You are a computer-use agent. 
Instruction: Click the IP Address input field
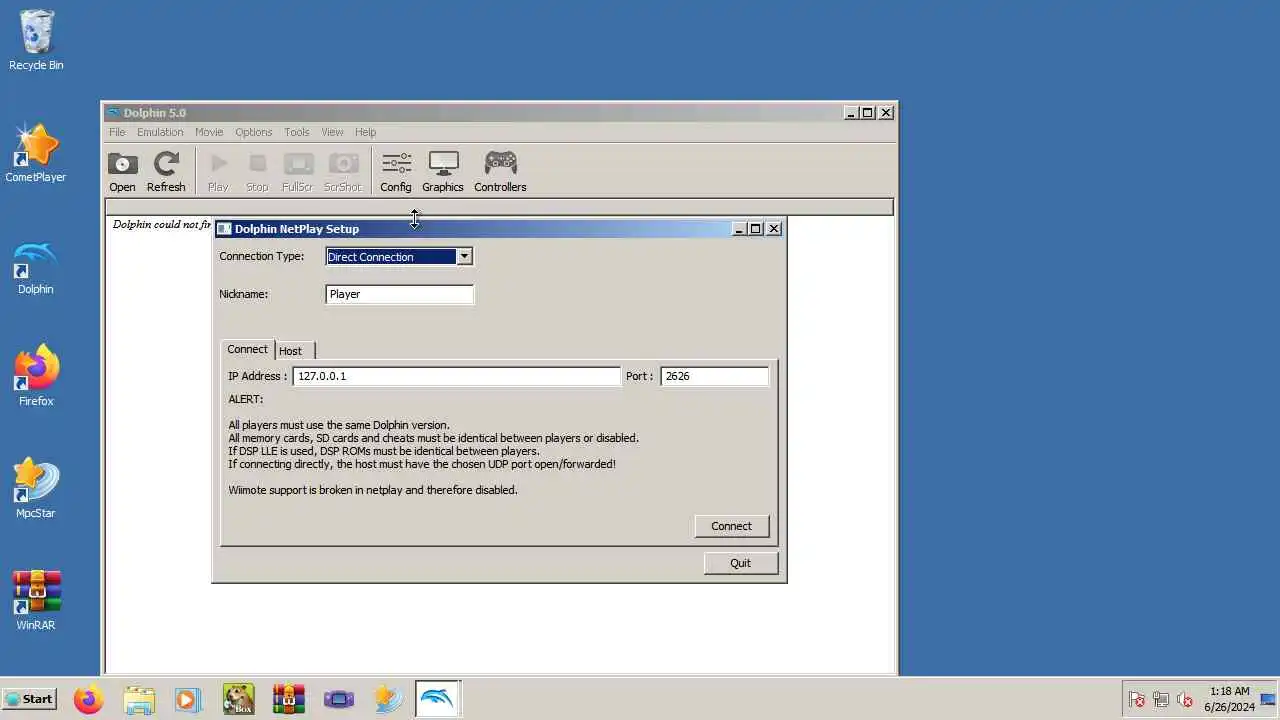pos(456,376)
